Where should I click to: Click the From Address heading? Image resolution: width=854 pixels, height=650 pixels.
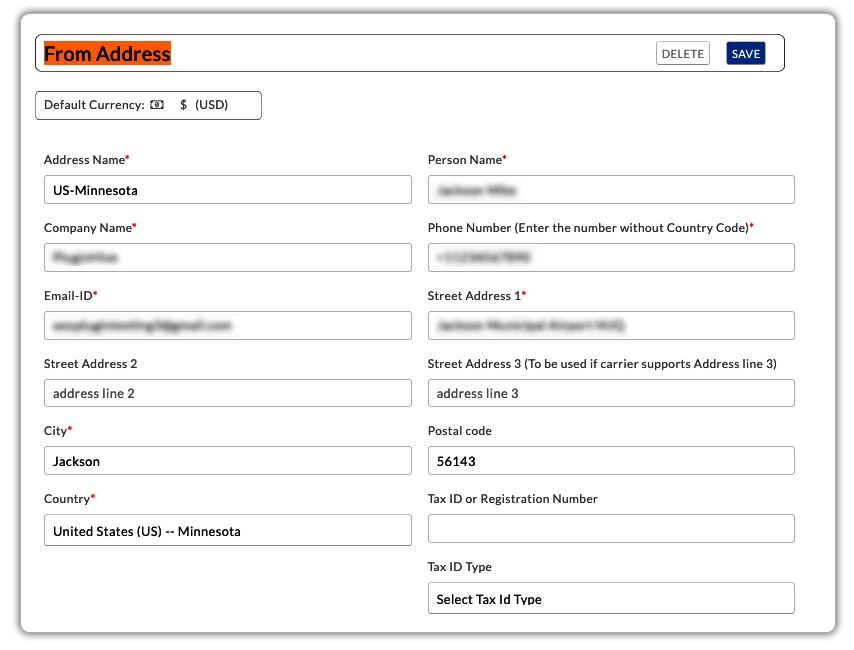click(107, 53)
